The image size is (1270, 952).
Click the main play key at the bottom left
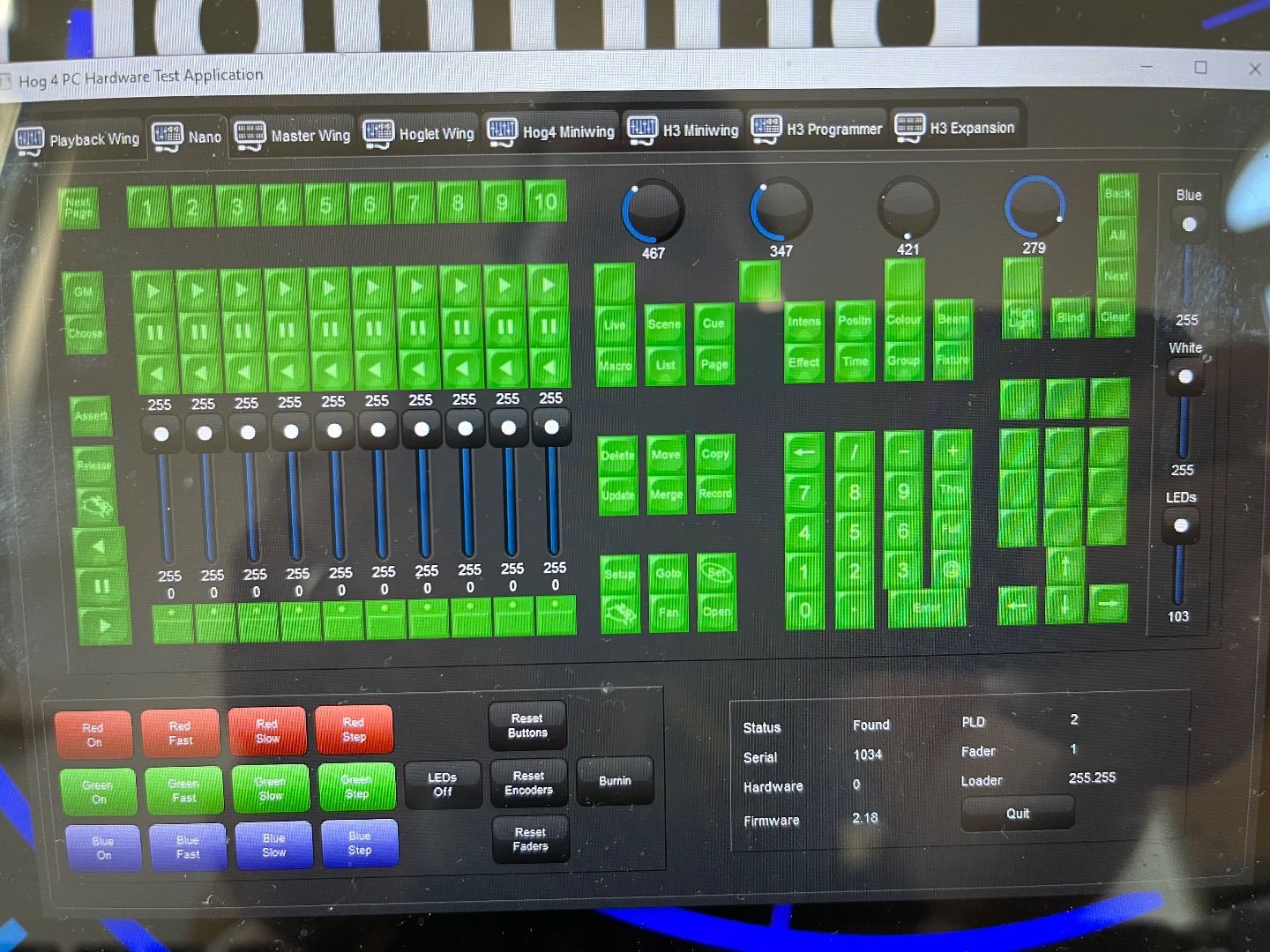pos(104,626)
